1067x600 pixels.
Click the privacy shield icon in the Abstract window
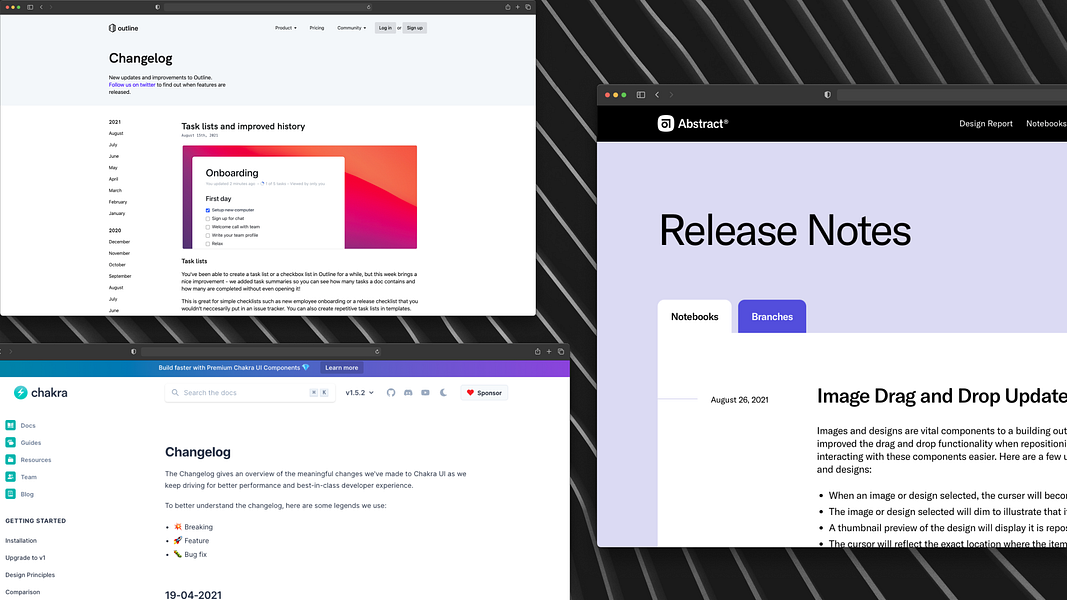827,95
